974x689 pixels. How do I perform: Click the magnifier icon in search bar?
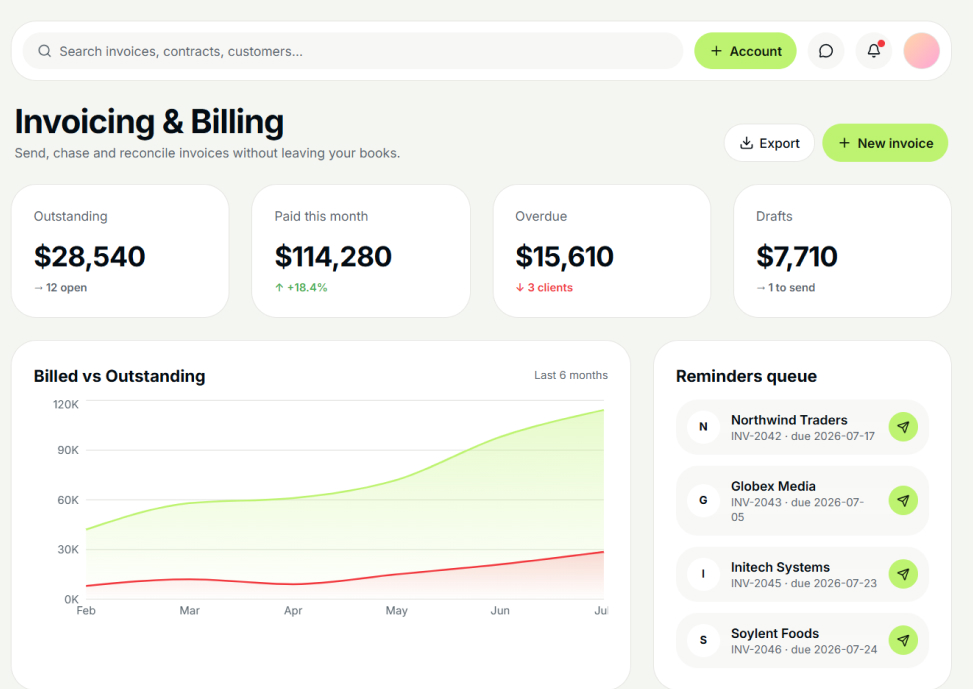tap(45, 51)
